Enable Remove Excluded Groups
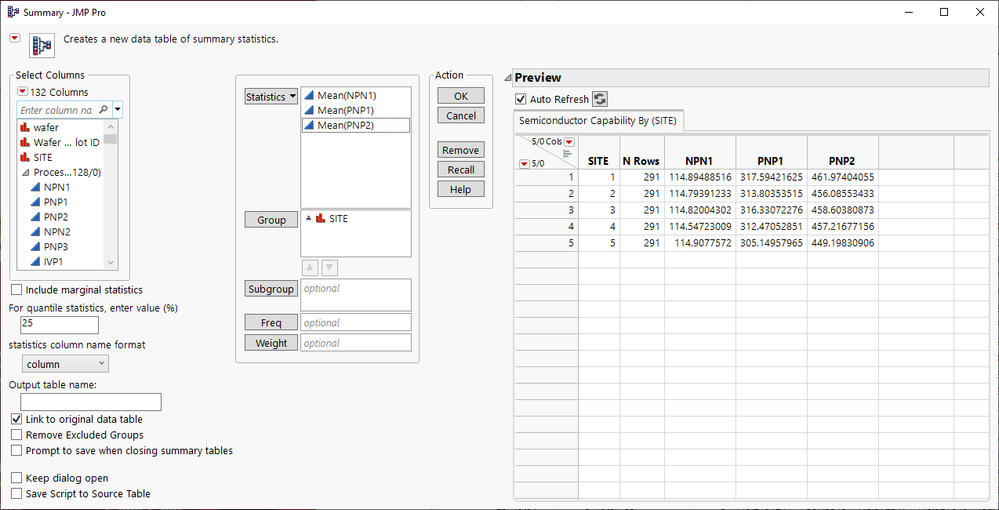 (17, 435)
